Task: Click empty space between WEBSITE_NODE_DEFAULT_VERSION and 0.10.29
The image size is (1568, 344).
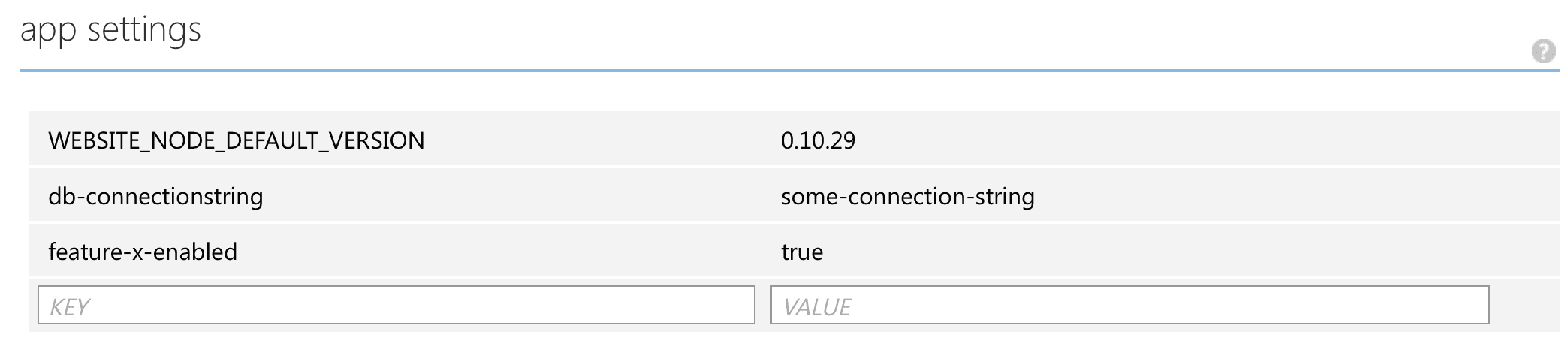Action: click(x=601, y=139)
